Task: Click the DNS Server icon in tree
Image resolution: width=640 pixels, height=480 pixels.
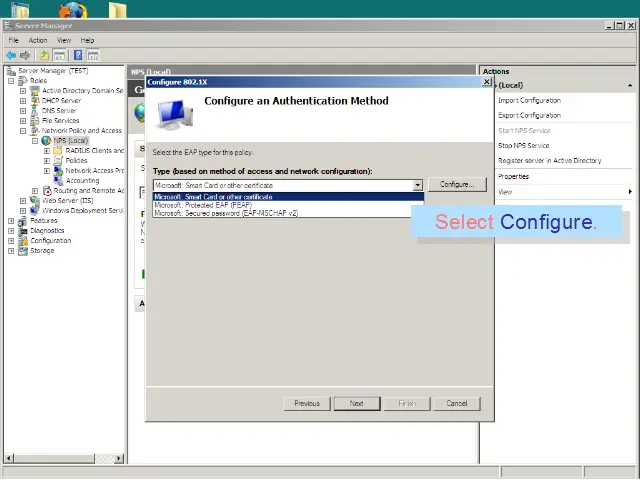Action: click(35, 111)
